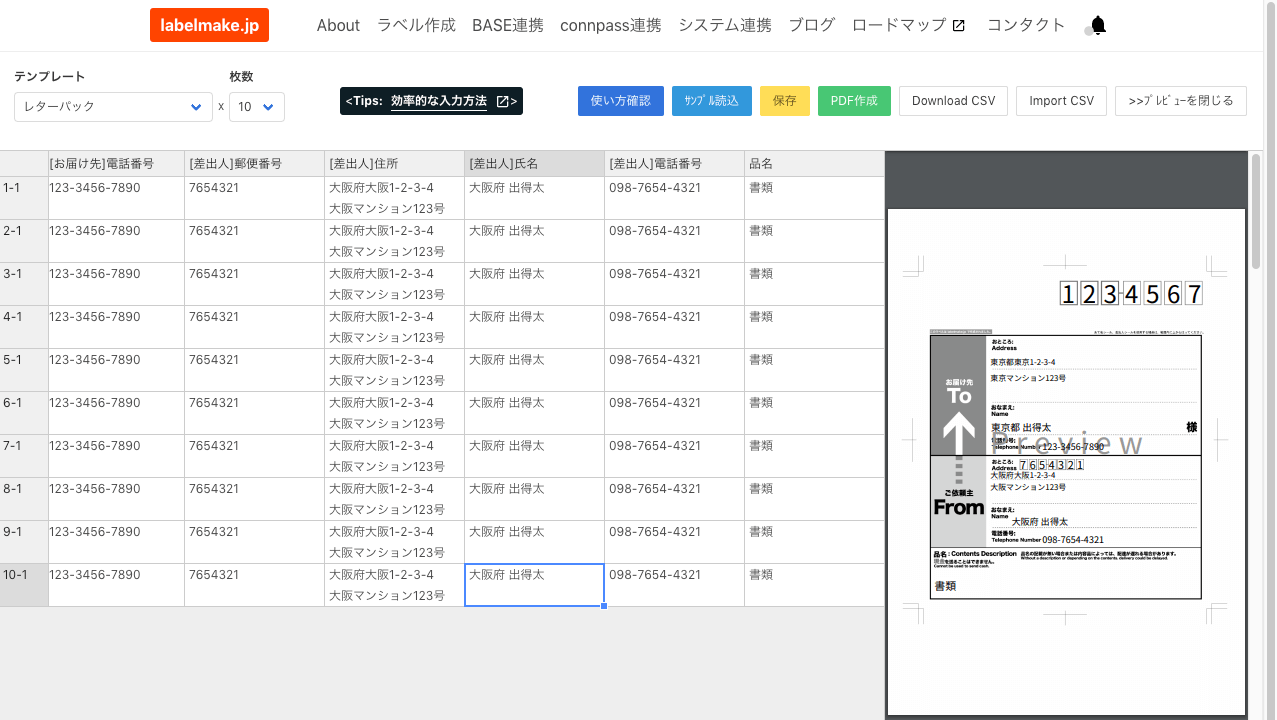Open the テンプレート dropdown showing レターパック

coord(113,106)
